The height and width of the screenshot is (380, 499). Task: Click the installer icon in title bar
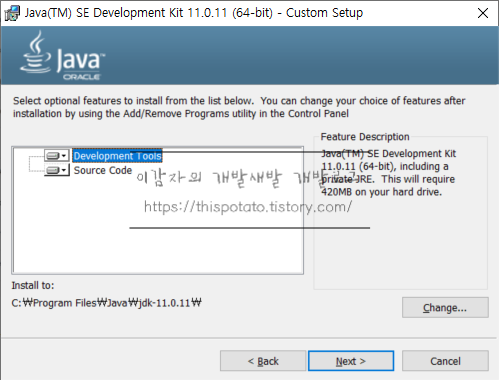click(12, 13)
